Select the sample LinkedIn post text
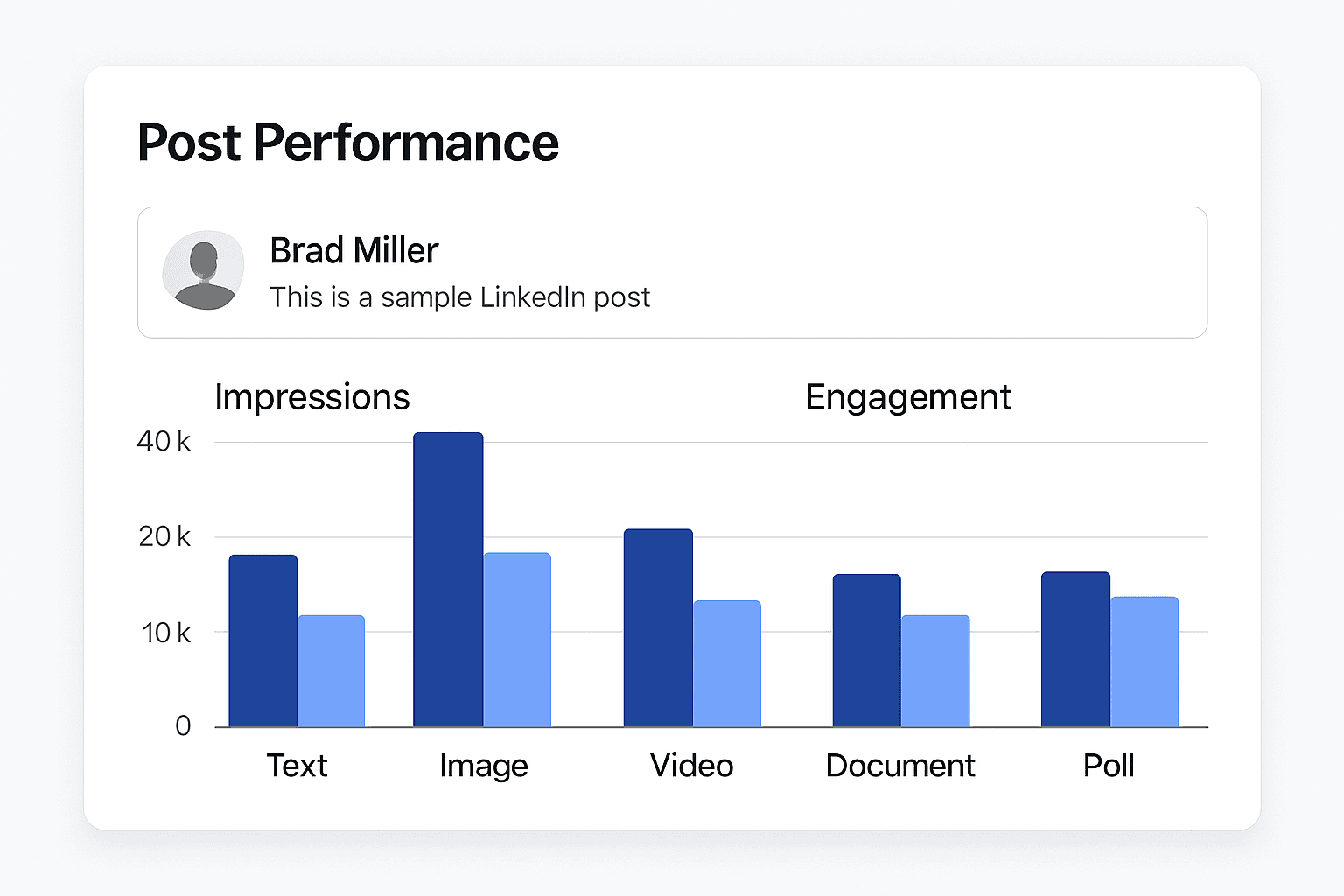The image size is (1344, 896). click(x=459, y=297)
